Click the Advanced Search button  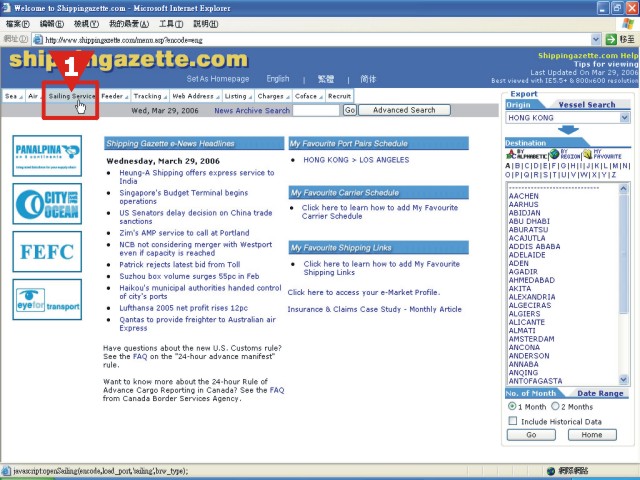[x=404, y=110]
